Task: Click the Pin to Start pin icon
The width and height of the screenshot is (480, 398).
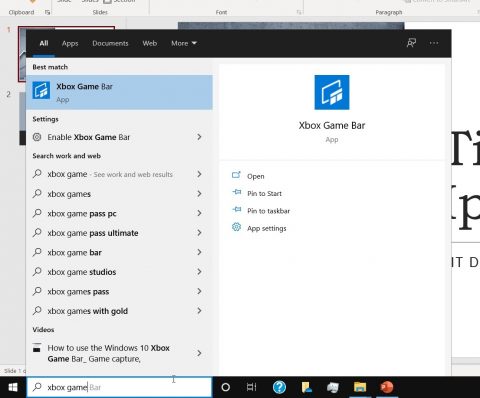Action: (236, 192)
